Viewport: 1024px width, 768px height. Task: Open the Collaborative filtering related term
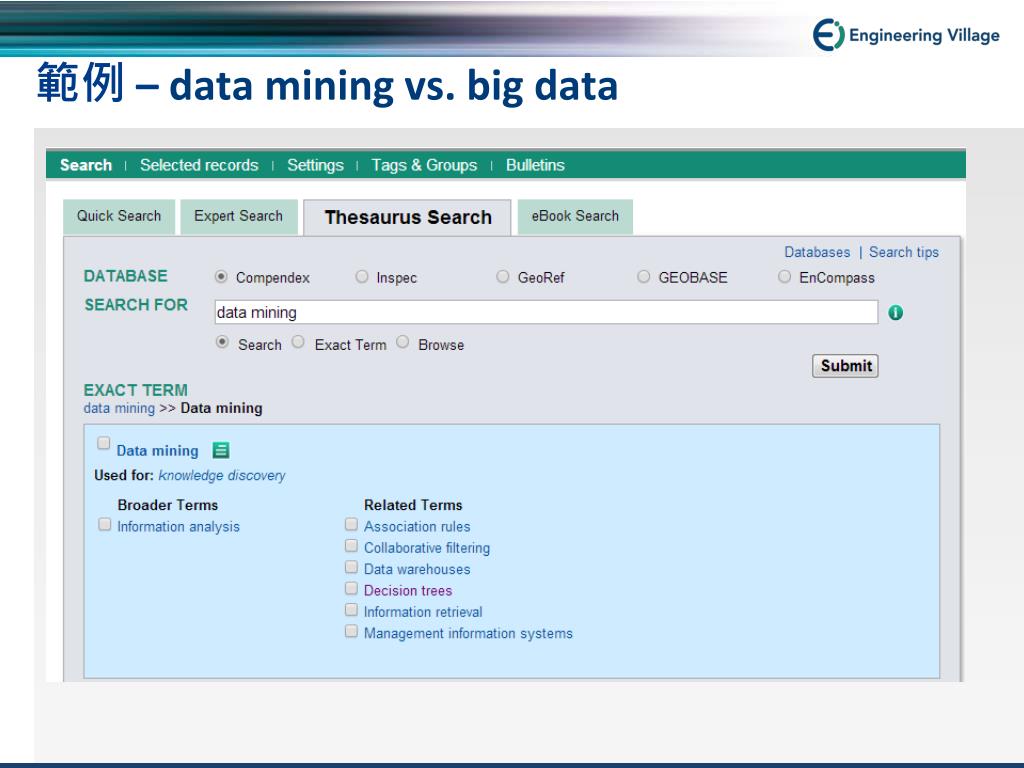(426, 548)
